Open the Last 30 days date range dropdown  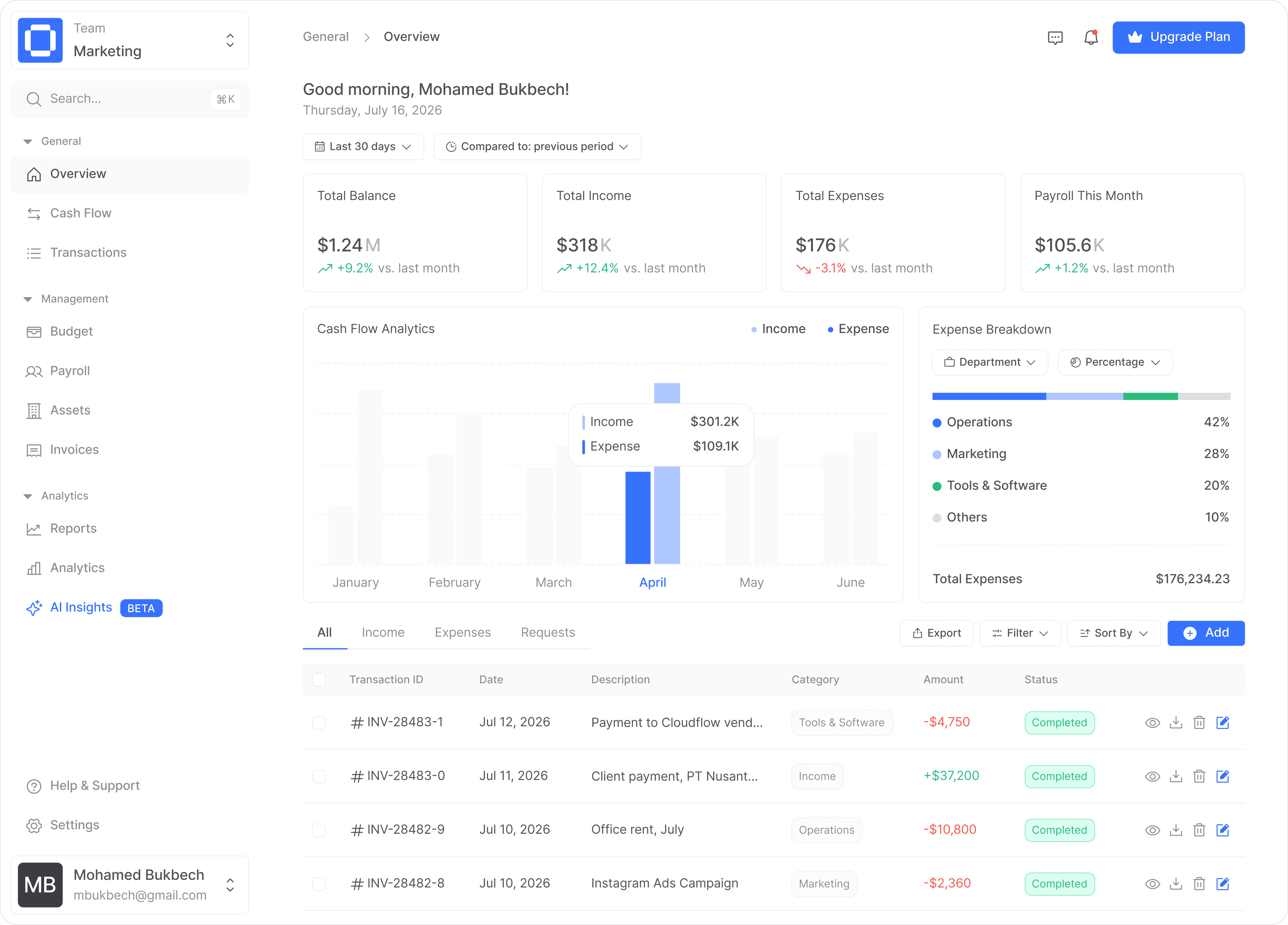[363, 147]
